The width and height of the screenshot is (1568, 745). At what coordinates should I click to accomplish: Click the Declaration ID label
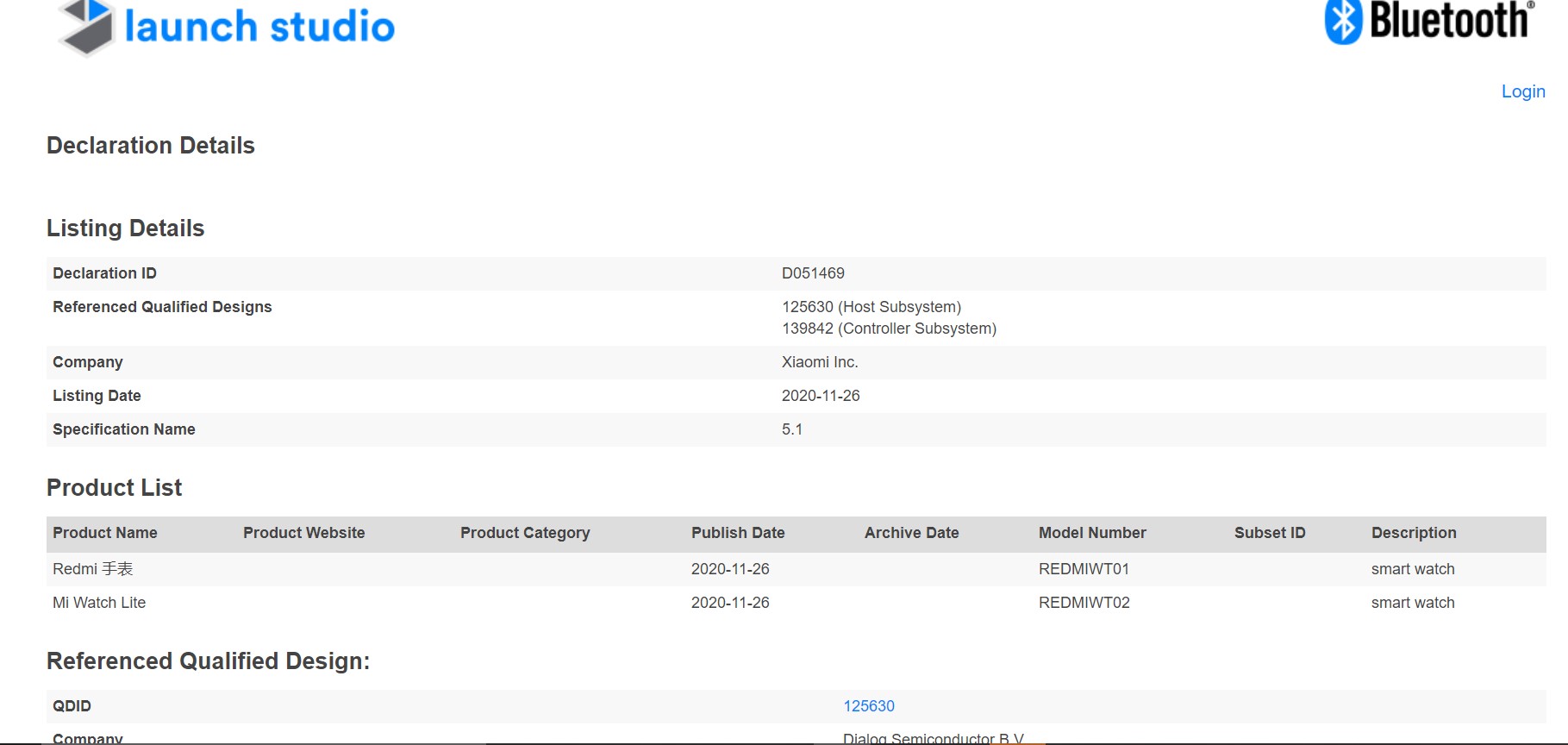point(104,273)
